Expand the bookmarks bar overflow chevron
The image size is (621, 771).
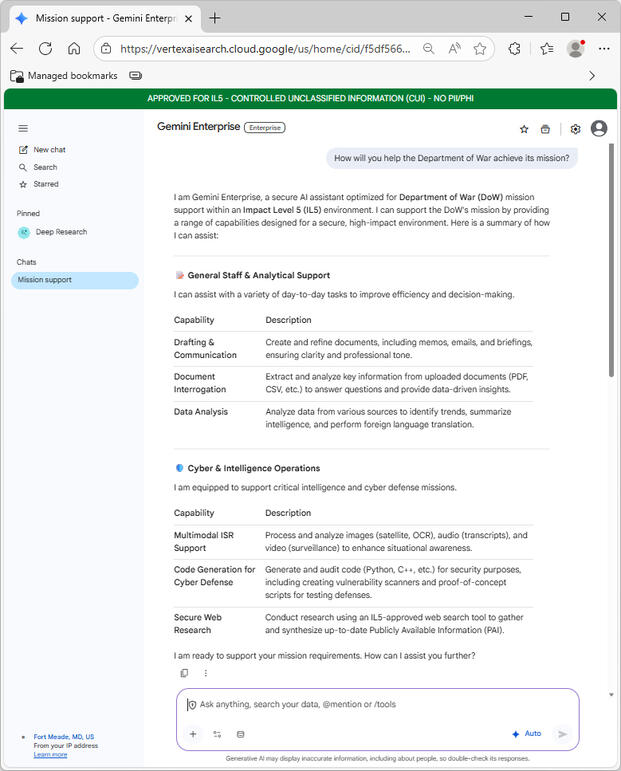point(592,75)
